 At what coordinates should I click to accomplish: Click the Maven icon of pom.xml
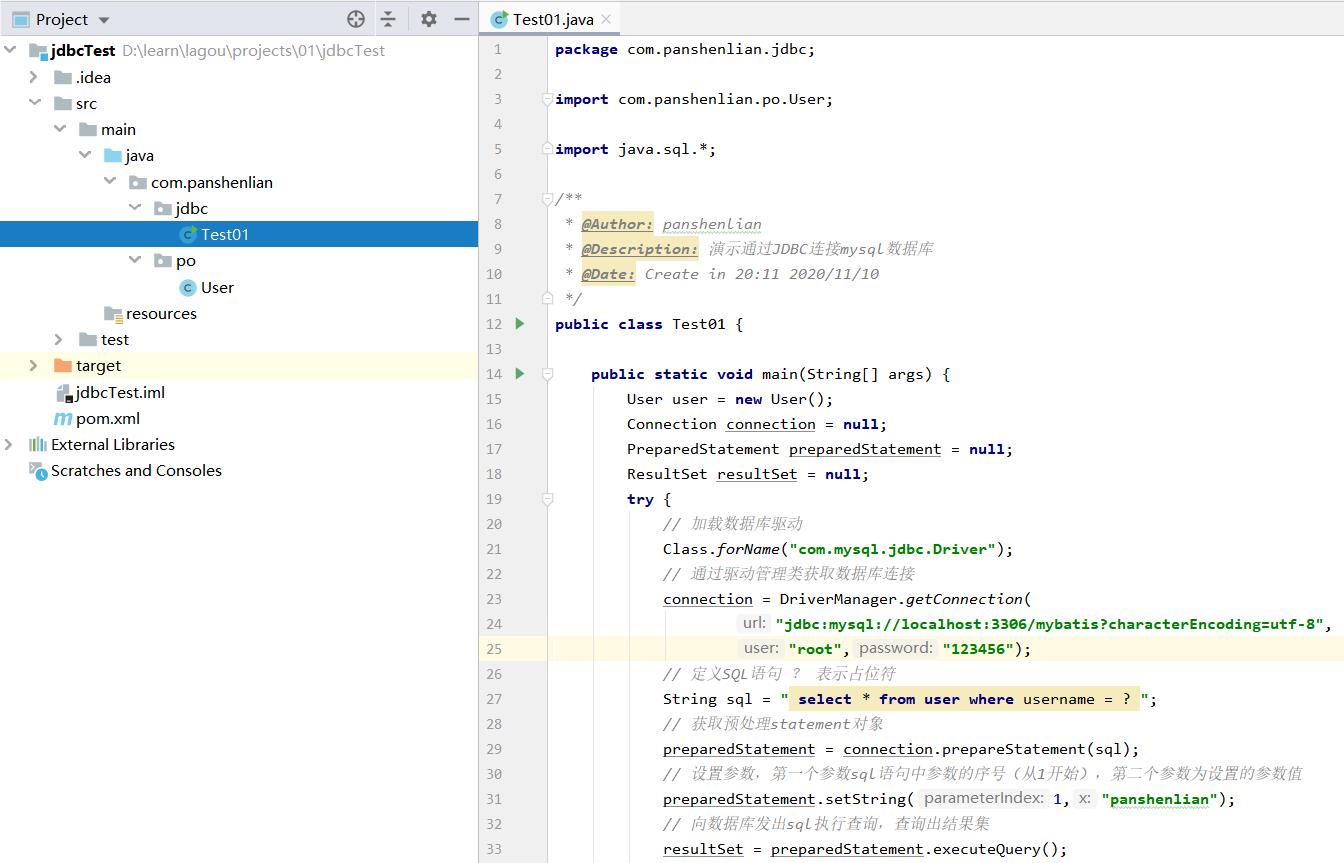coord(63,419)
